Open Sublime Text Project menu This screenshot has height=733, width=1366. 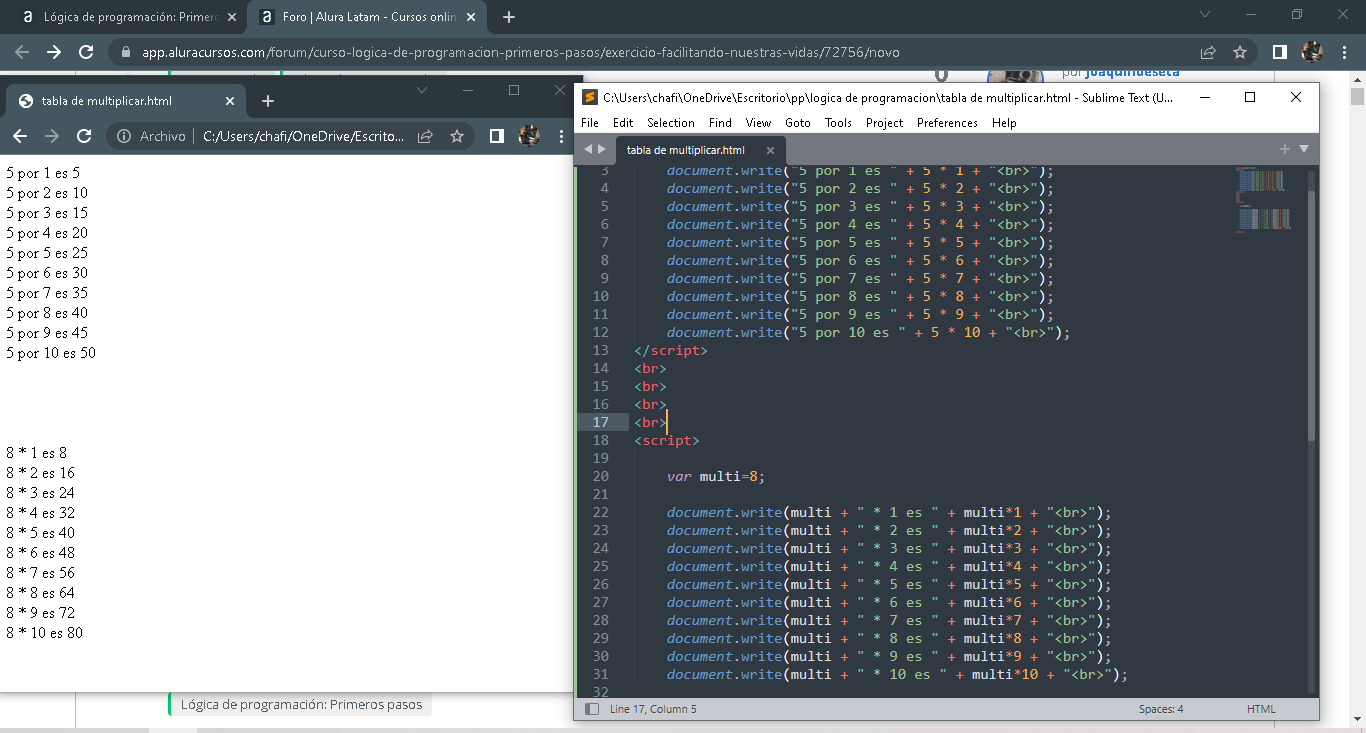click(x=884, y=123)
